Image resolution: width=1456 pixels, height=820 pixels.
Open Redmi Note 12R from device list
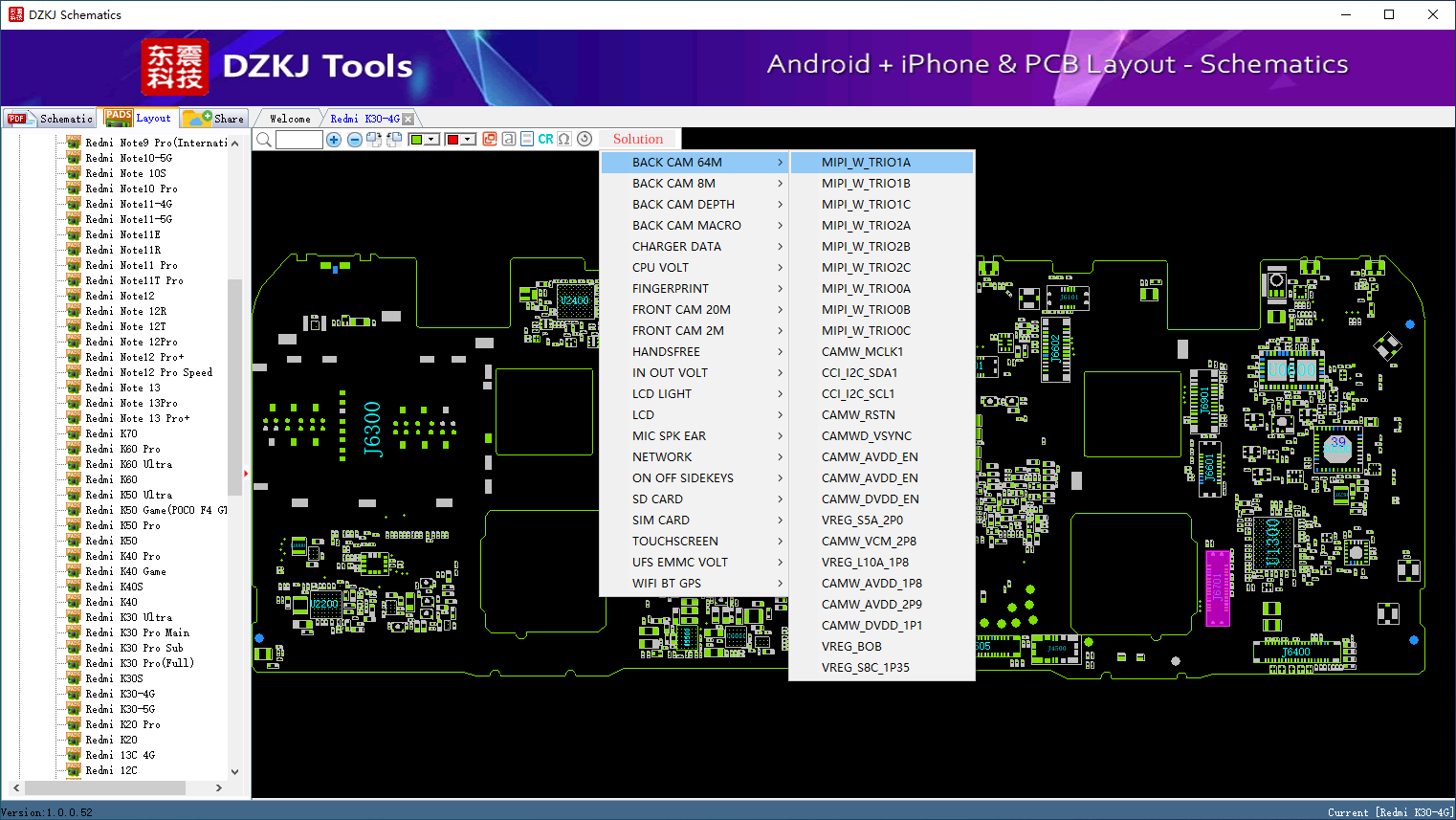point(125,311)
